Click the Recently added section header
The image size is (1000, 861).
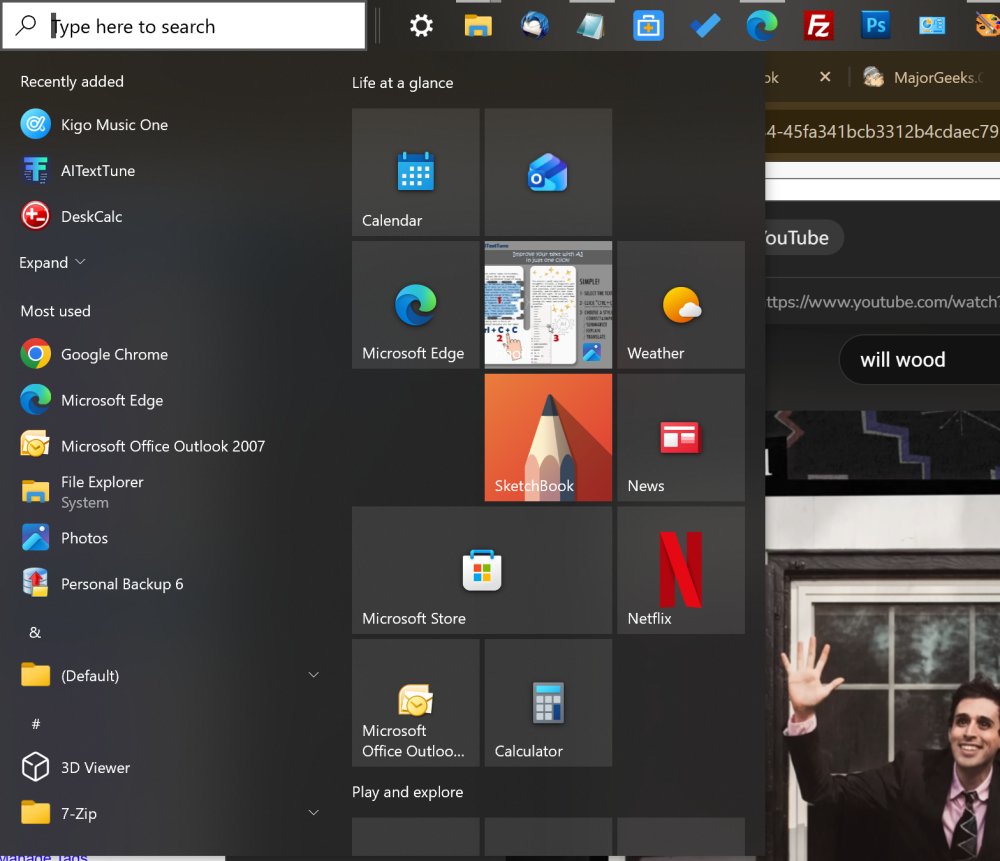pyautogui.click(x=72, y=81)
